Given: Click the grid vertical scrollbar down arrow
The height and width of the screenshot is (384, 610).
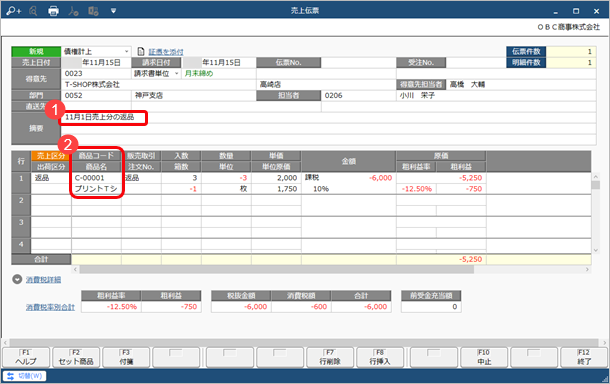Looking at the screenshot, I should [x=595, y=250].
